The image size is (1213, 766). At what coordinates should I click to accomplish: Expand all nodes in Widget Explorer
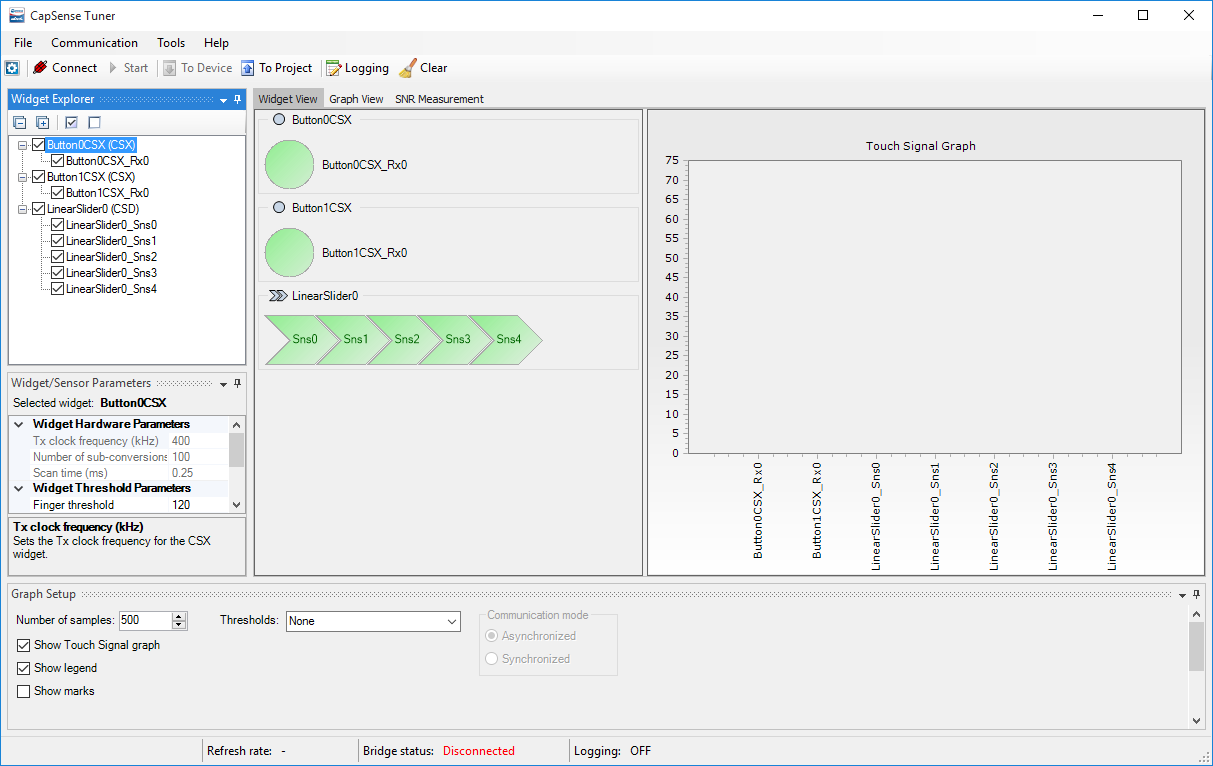tap(42, 122)
